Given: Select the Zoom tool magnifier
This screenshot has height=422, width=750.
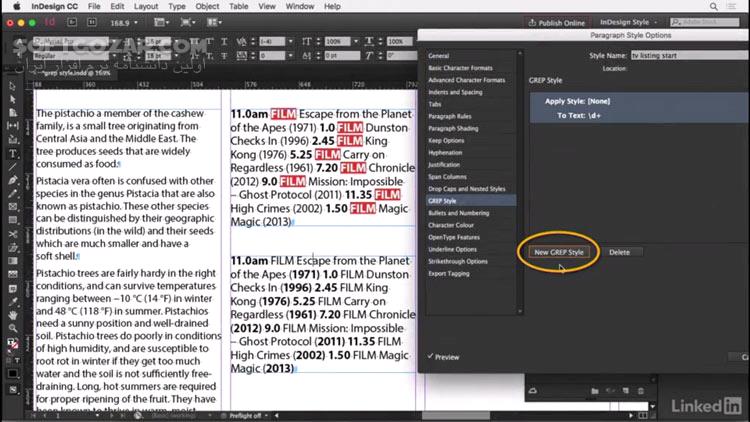Looking at the screenshot, I should coord(12,328).
